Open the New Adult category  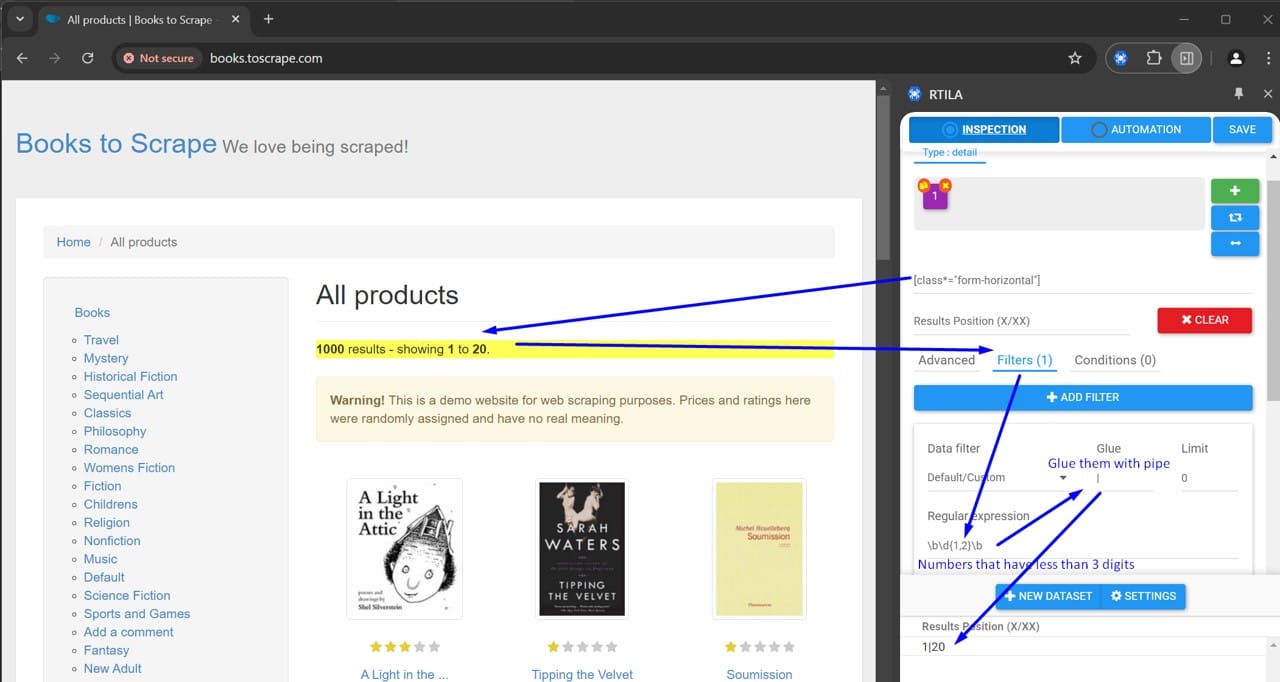click(x=113, y=668)
